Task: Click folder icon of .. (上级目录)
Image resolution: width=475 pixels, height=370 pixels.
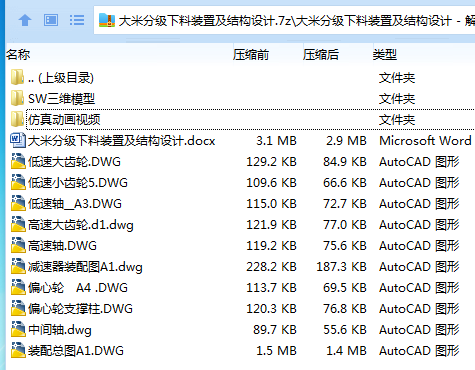Action: pos(17,77)
